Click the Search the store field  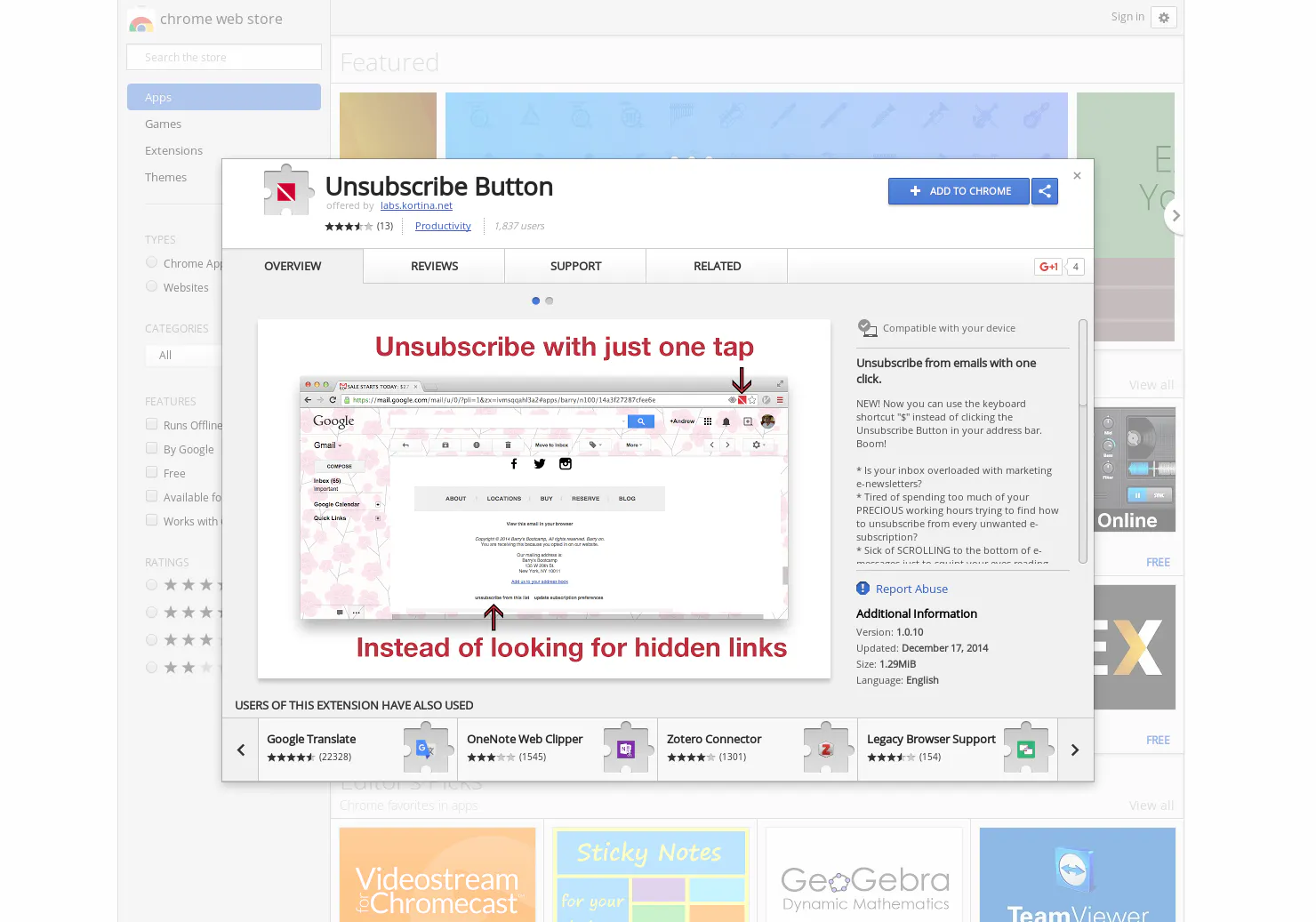pos(224,57)
